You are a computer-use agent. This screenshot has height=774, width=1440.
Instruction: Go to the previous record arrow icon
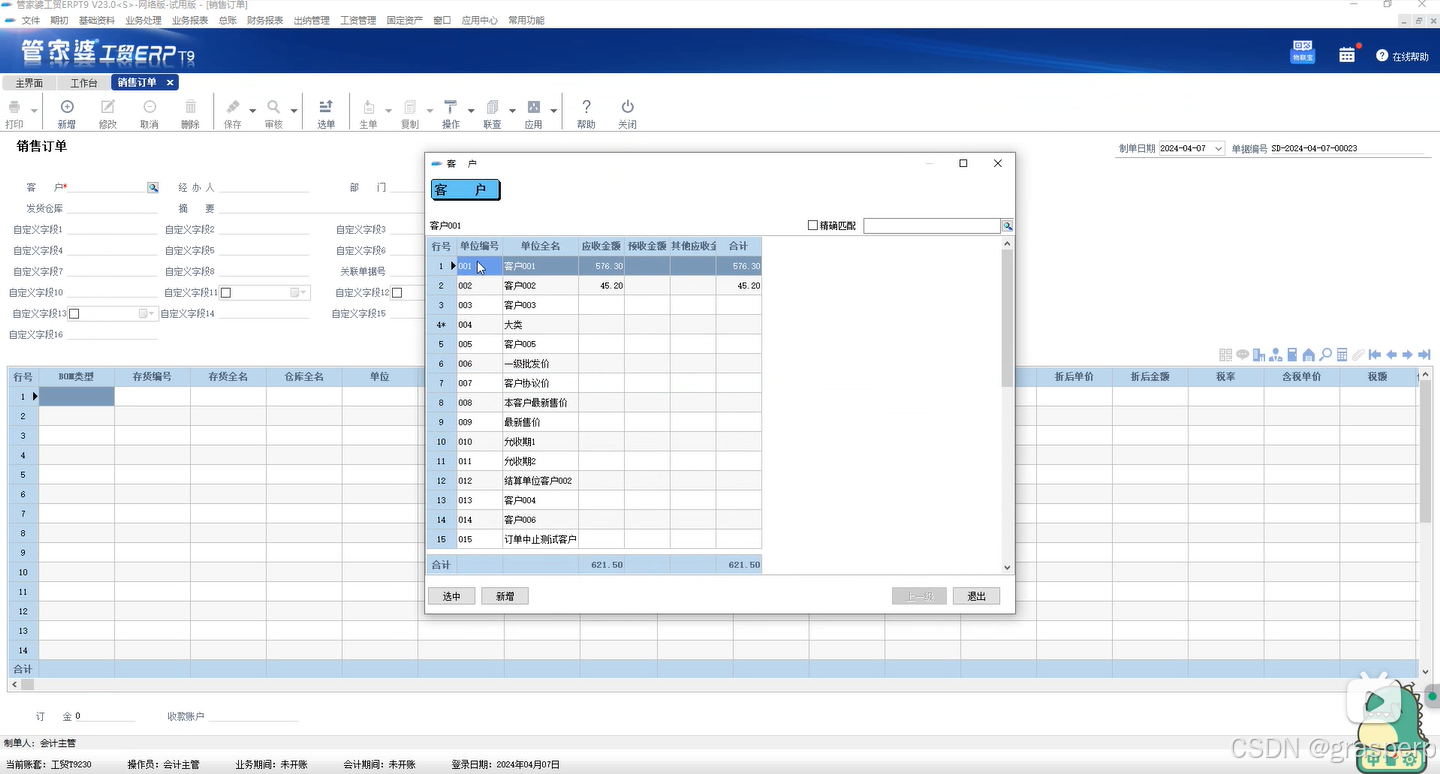[1391, 355]
